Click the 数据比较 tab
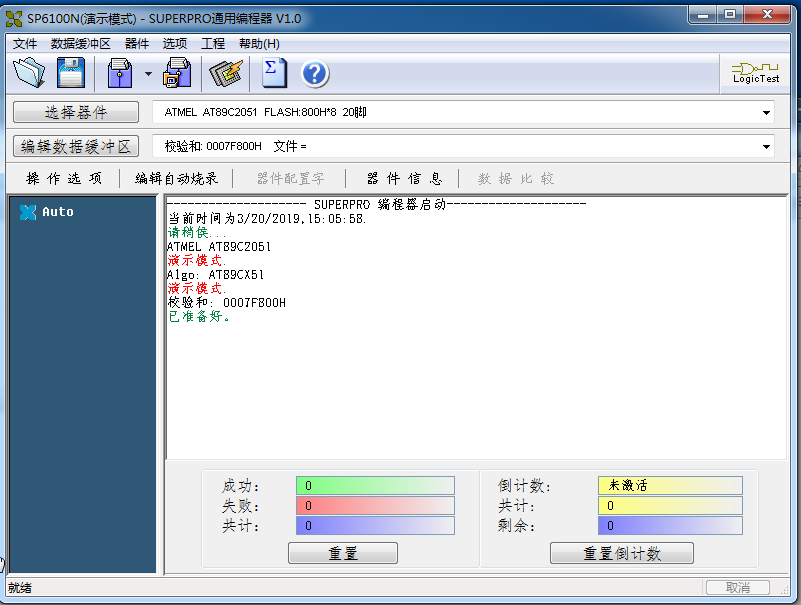The width and height of the screenshot is (801, 605). pyautogui.click(x=516, y=178)
